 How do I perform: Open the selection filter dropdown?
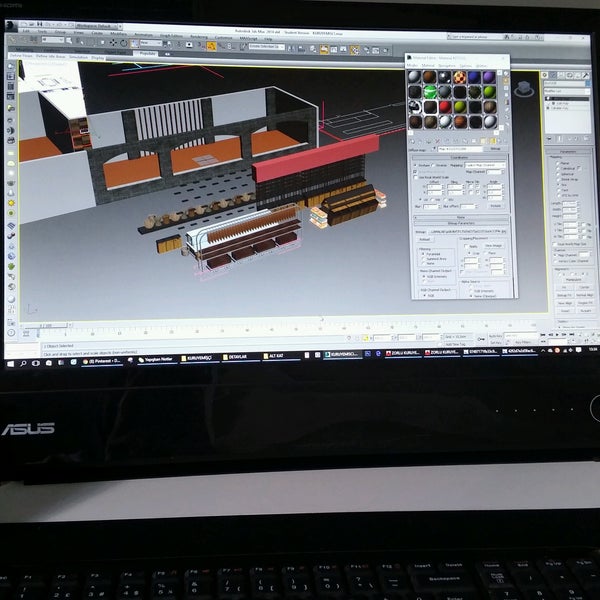[x=52, y=40]
